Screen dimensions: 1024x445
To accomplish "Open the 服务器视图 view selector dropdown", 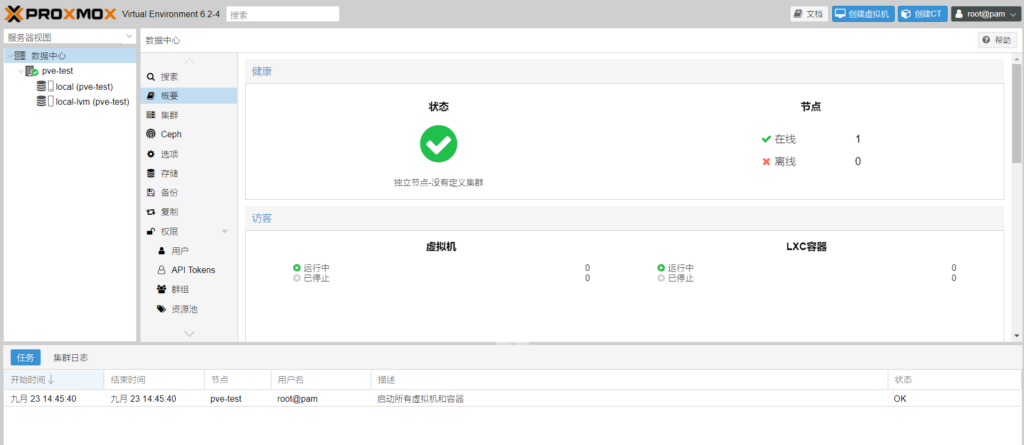I will [x=70, y=37].
